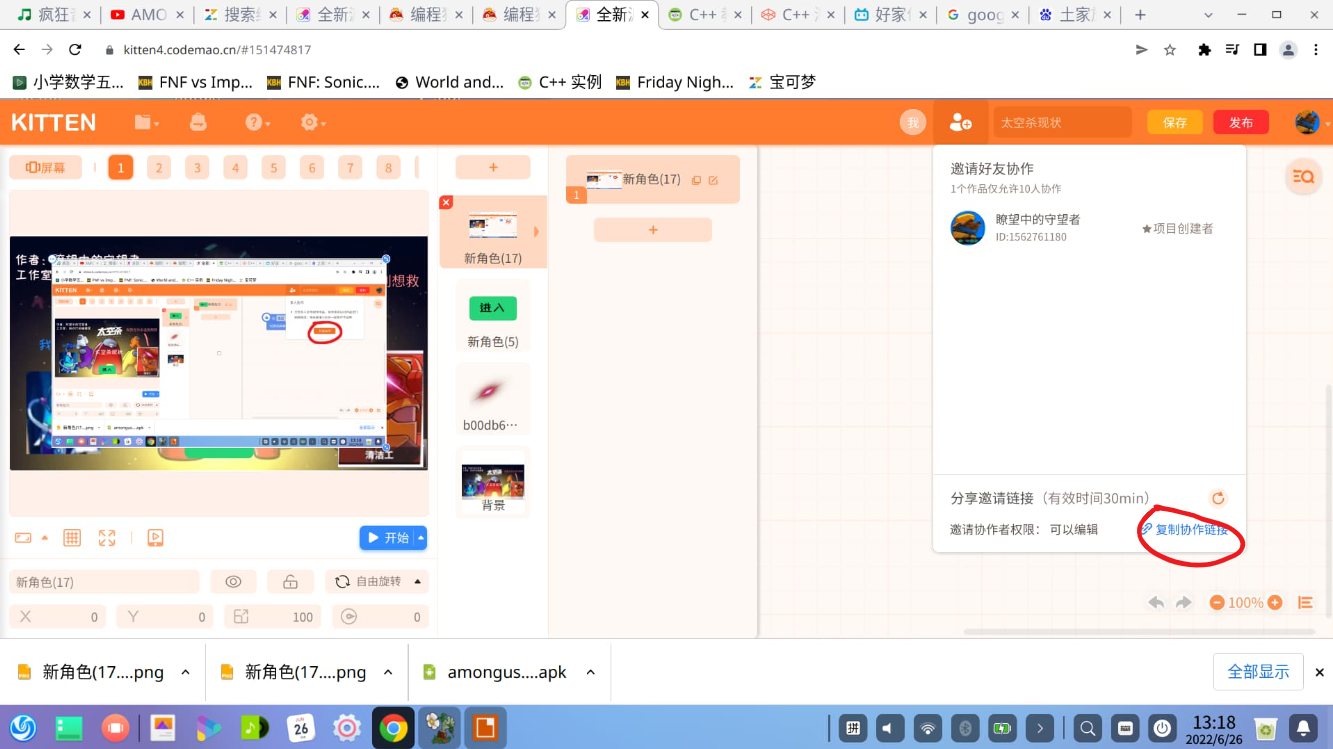
Task: Open the taskbar search magnifier
Action: [x=1088, y=728]
